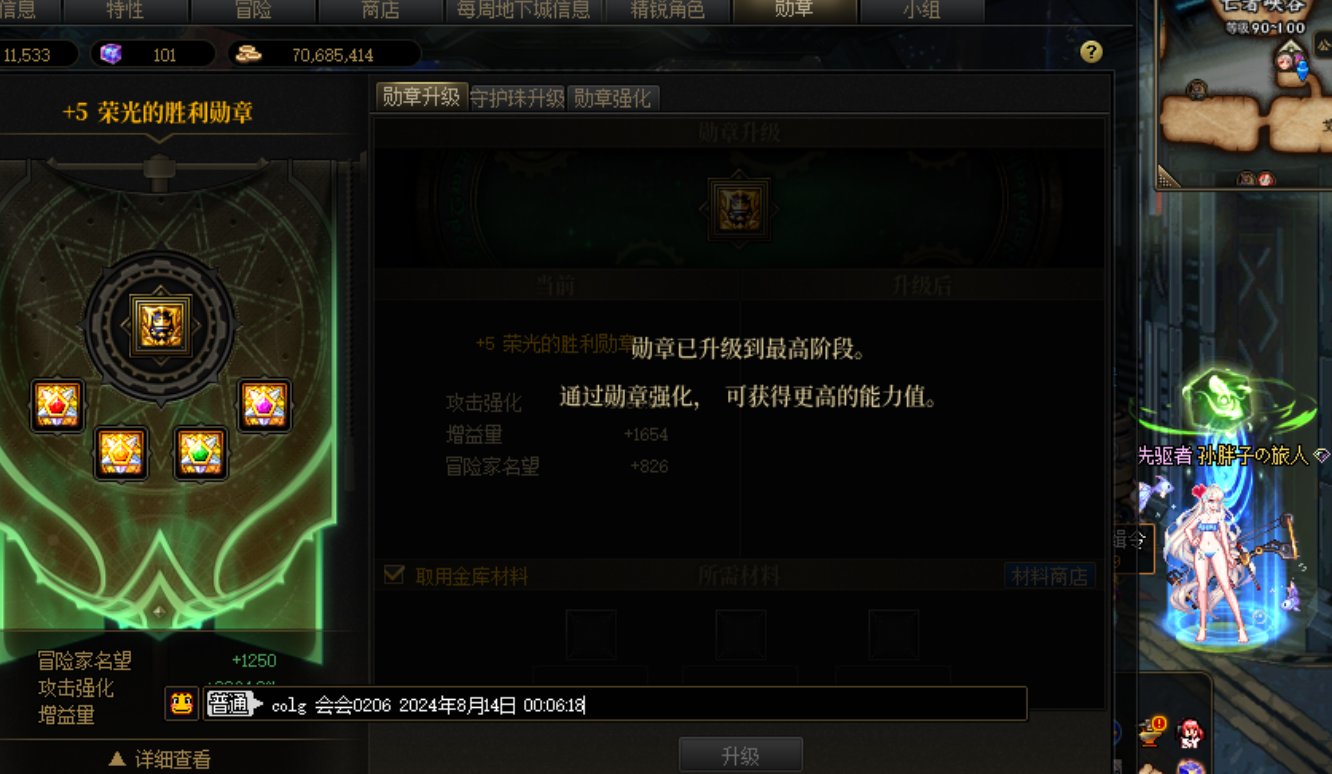The height and width of the screenshot is (774, 1332).
Task: Select the green gem guardian bead slot
Action: (x=200, y=453)
